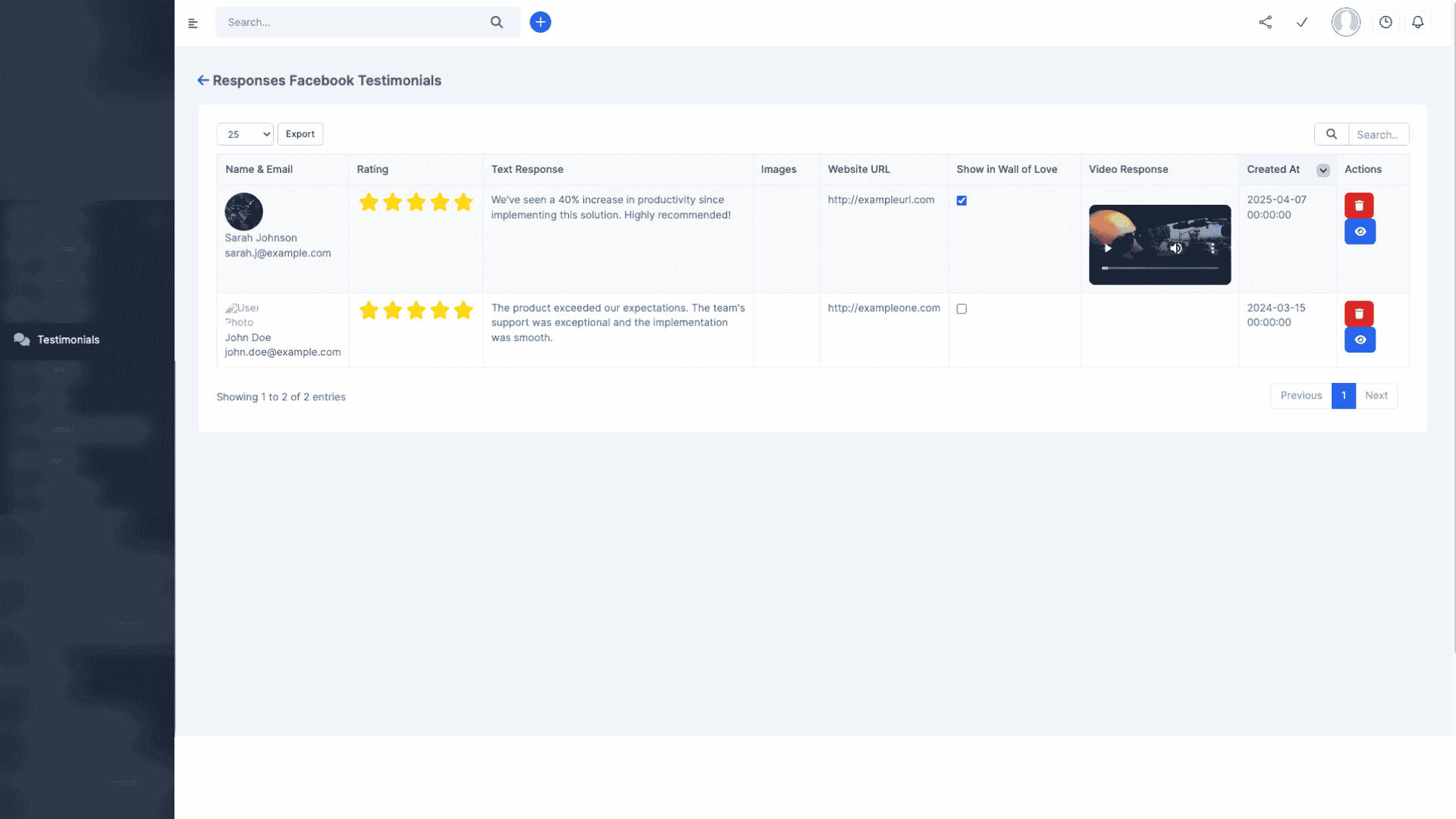1456x819 pixels.
Task: Click the checkmark icon in header
Action: [x=1302, y=22]
